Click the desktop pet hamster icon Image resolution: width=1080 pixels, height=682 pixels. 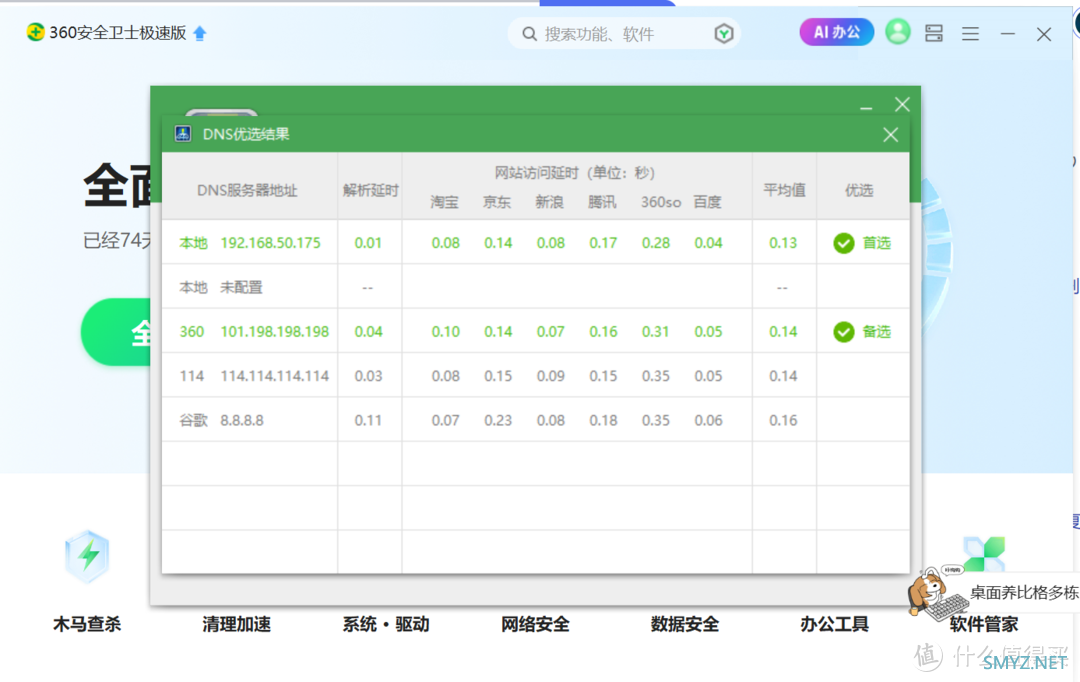pyautogui.click(x=937, y=593)
